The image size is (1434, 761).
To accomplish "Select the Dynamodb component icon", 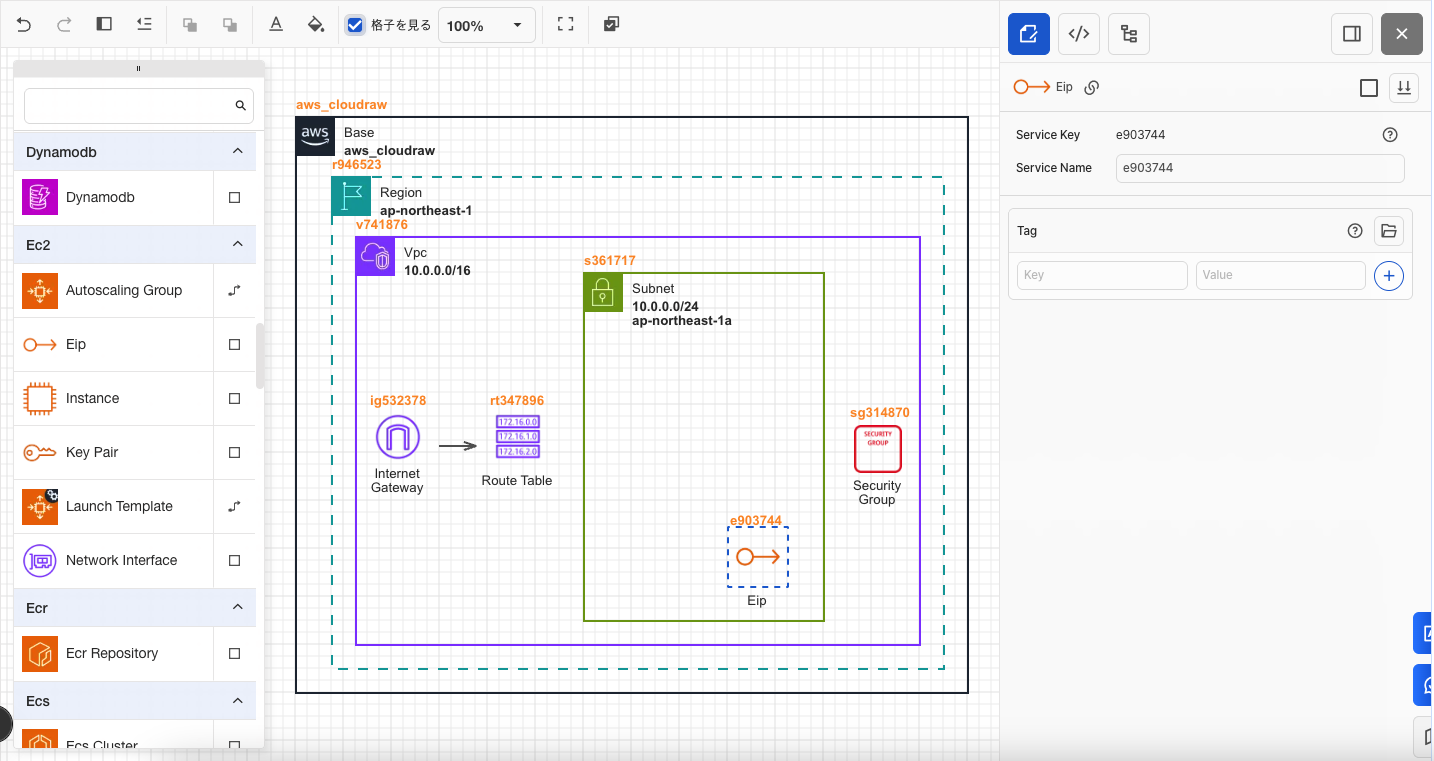I will (40, 197).
